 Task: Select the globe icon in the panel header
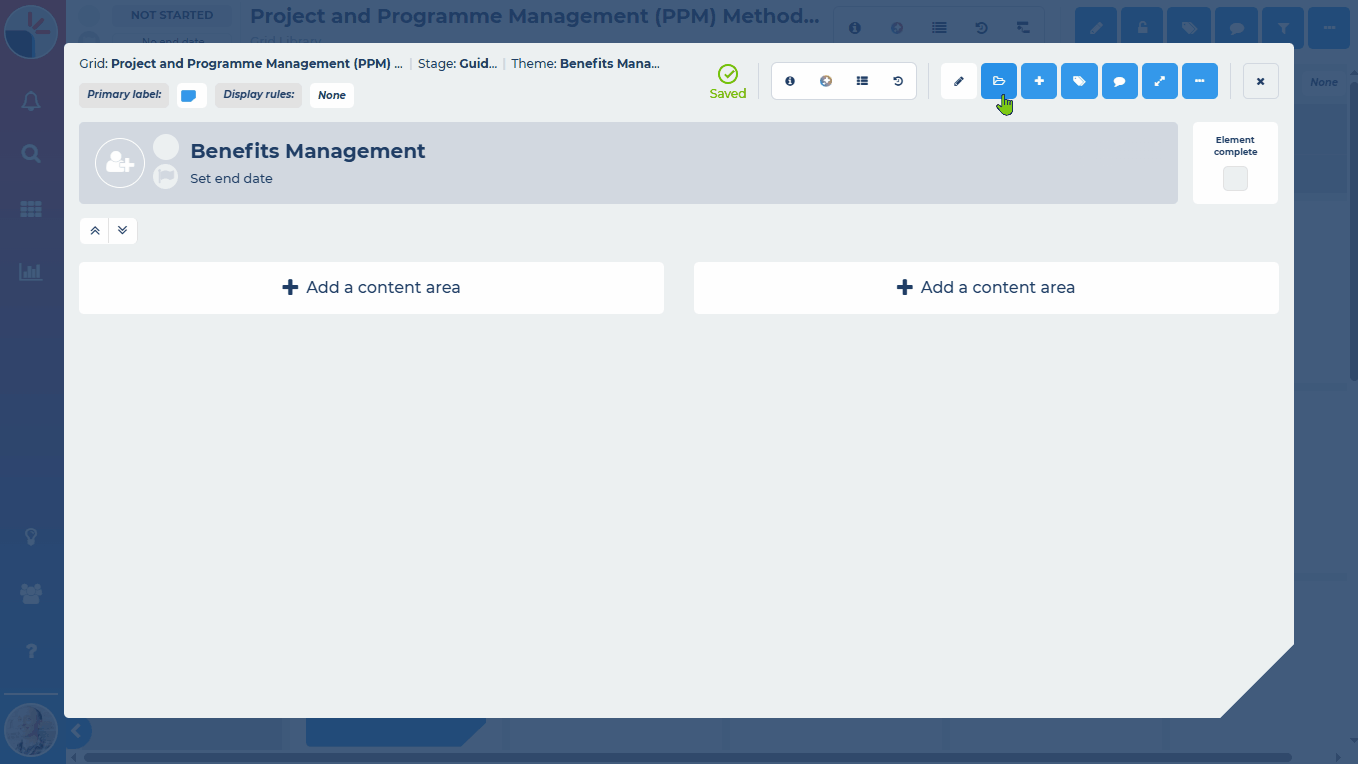click(826, 81)
